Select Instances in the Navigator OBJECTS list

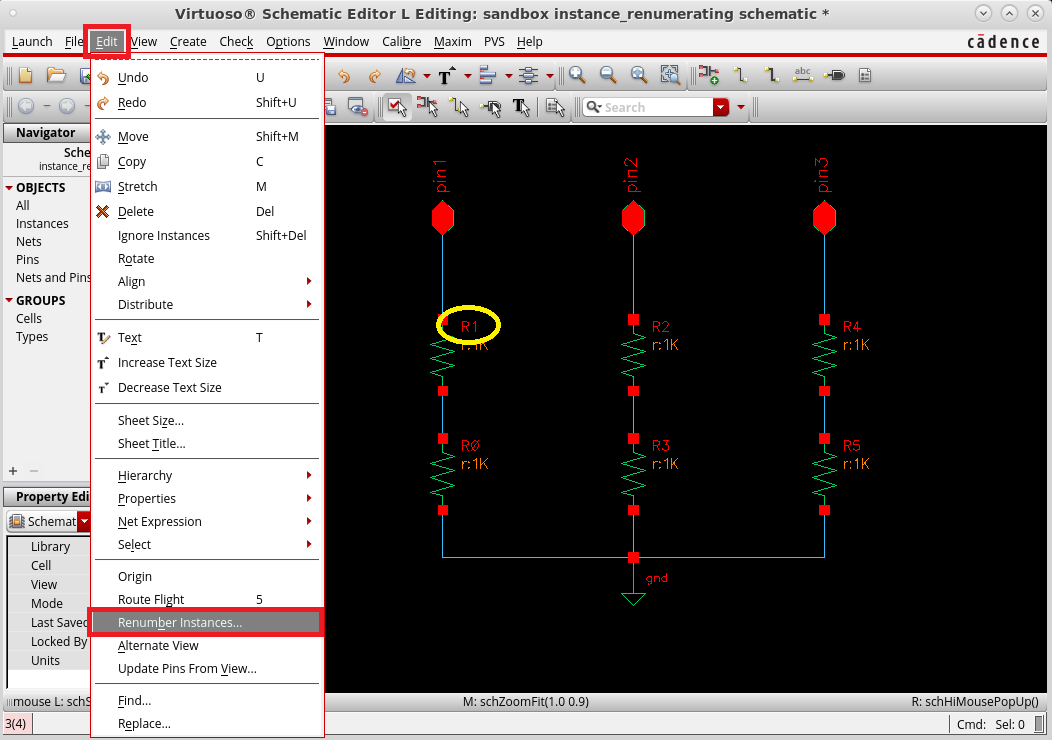(x=40, y=223)
